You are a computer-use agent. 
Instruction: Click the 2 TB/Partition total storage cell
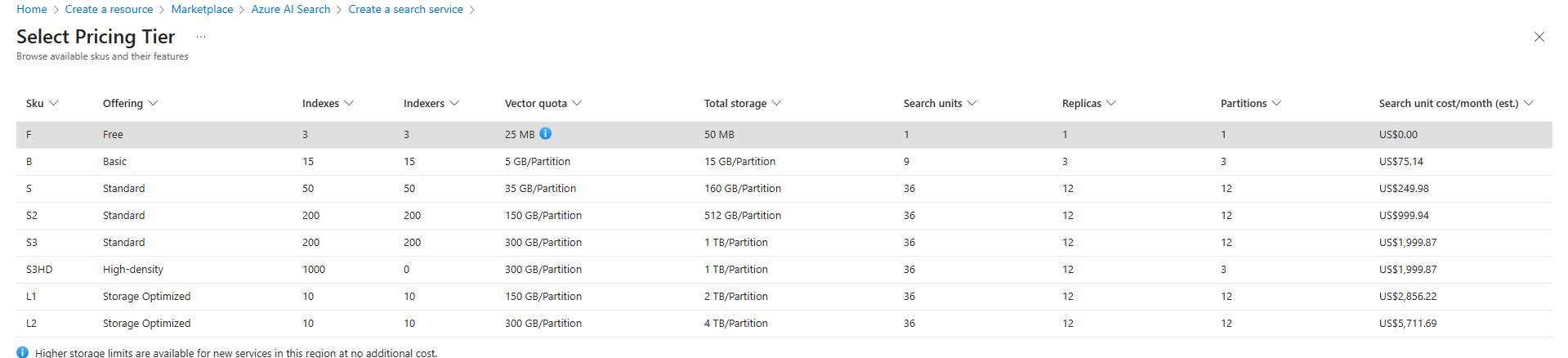coord(736,297)
